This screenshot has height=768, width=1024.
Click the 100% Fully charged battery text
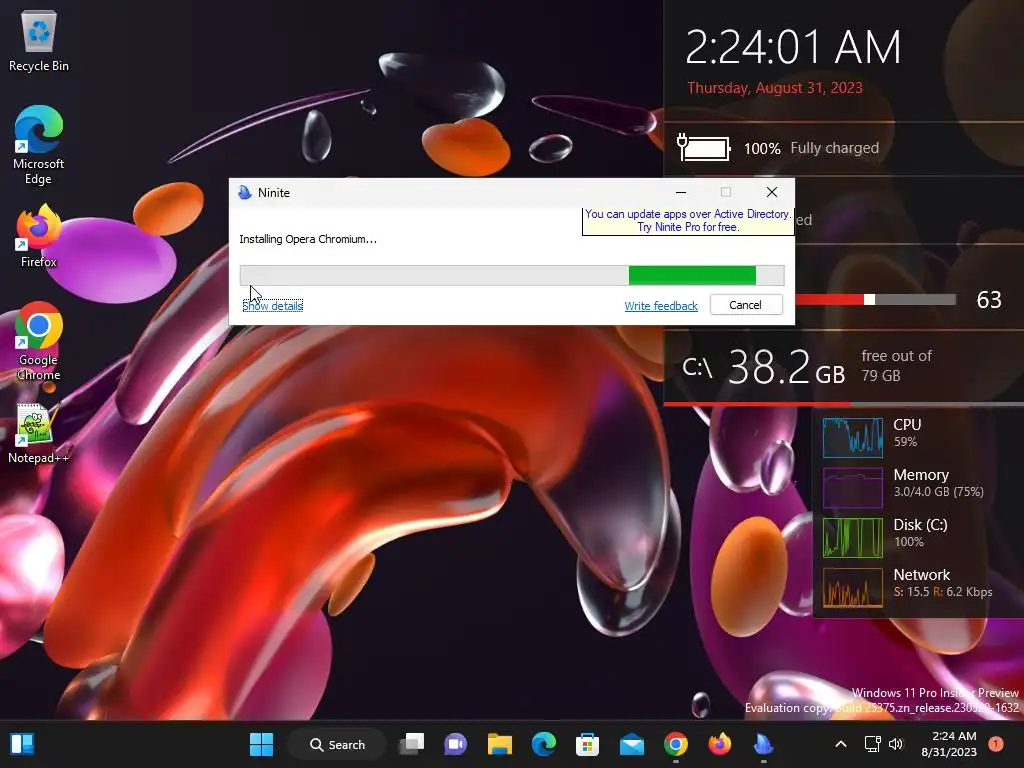tap(811, 148)
